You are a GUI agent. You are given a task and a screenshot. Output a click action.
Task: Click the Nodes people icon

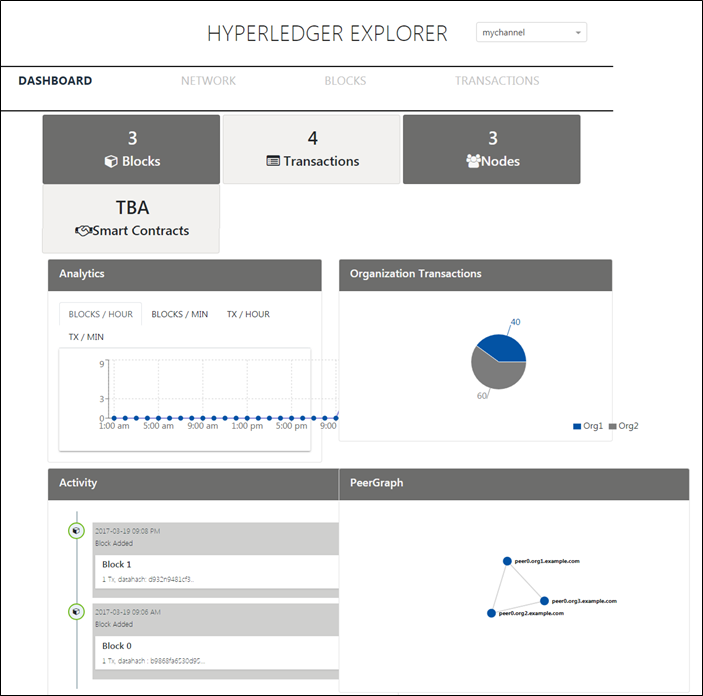(473, 161)
